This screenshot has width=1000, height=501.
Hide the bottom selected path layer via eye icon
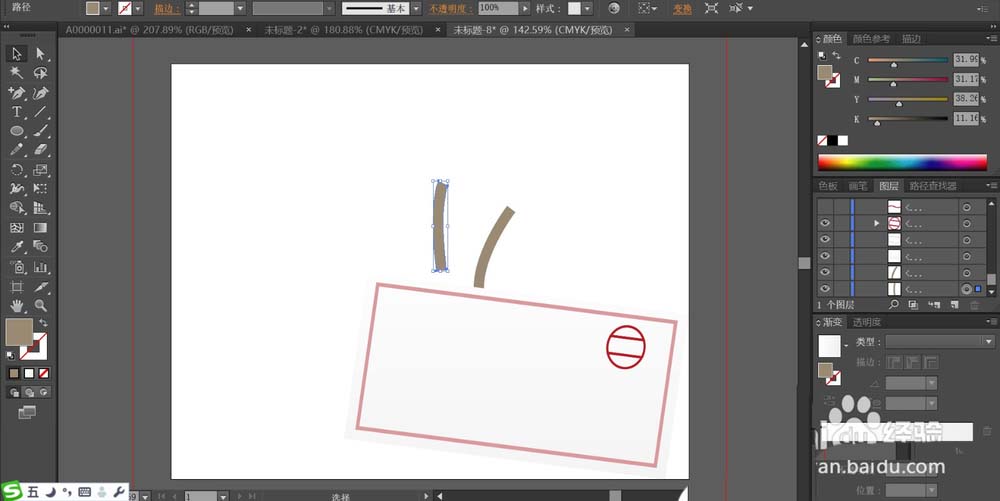825,289
